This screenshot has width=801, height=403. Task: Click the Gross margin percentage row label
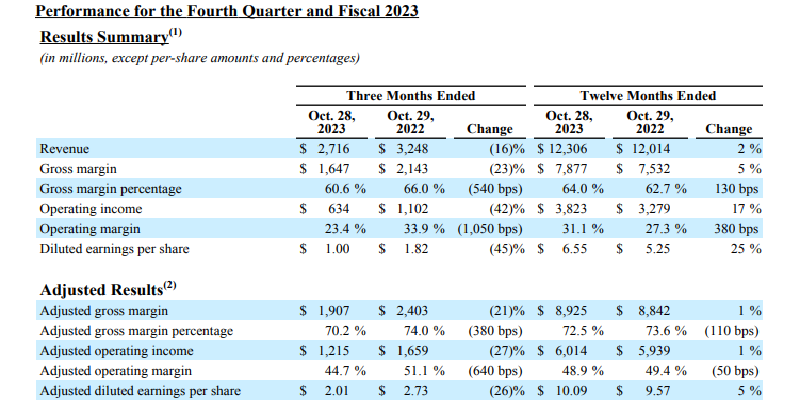pyautogui.click(x=108, y=189)
